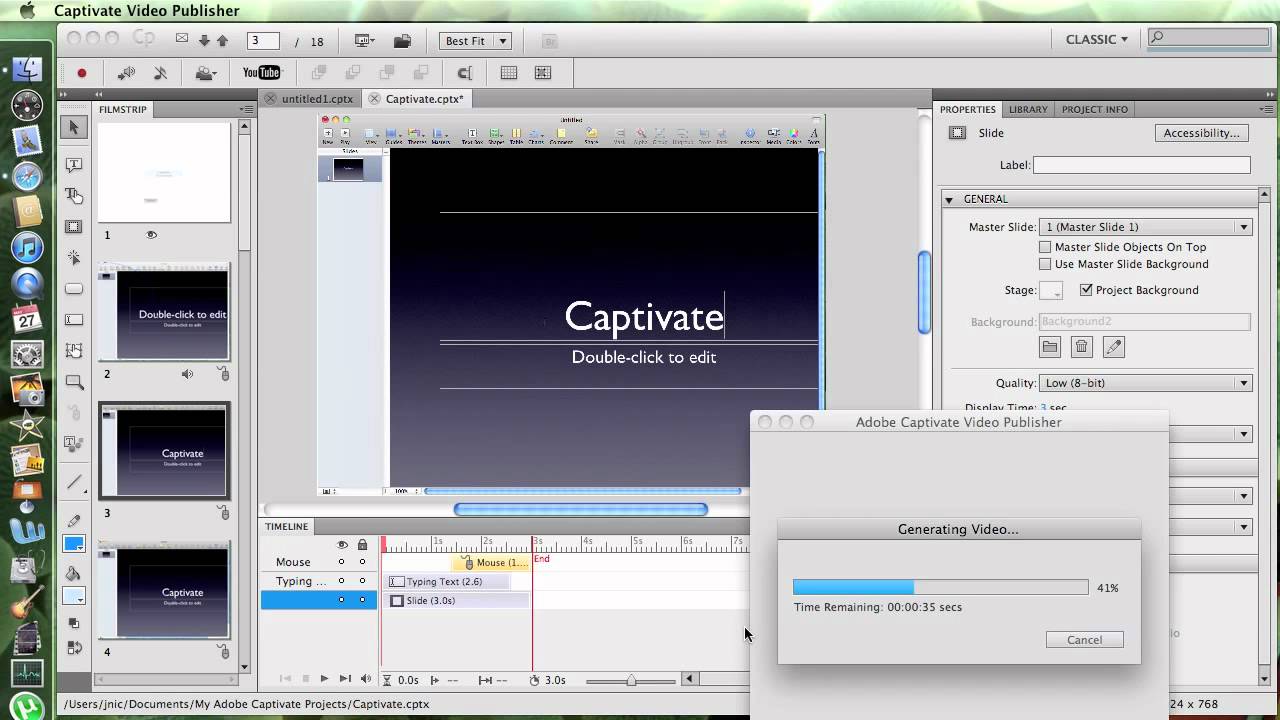Open iTunes from the Dock

click(x=27, y=247)
